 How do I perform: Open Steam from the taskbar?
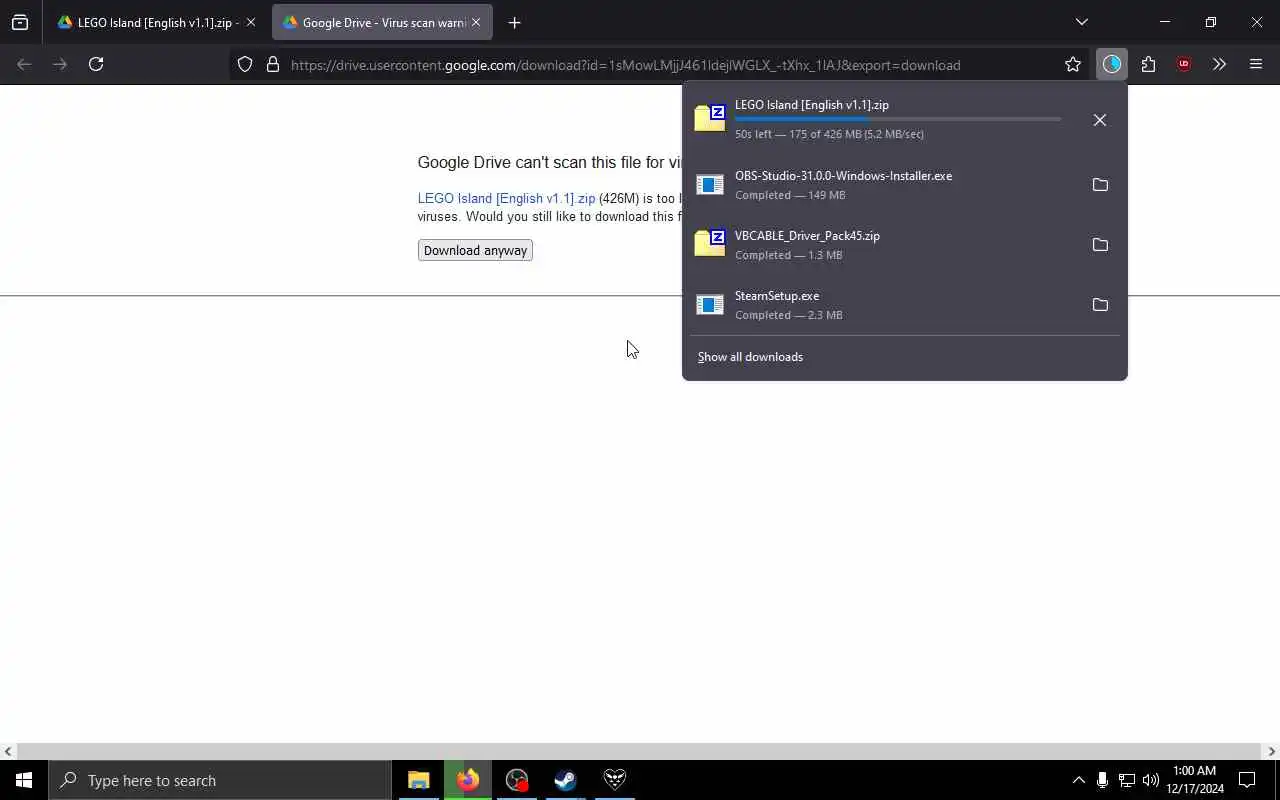click(566, 780)
